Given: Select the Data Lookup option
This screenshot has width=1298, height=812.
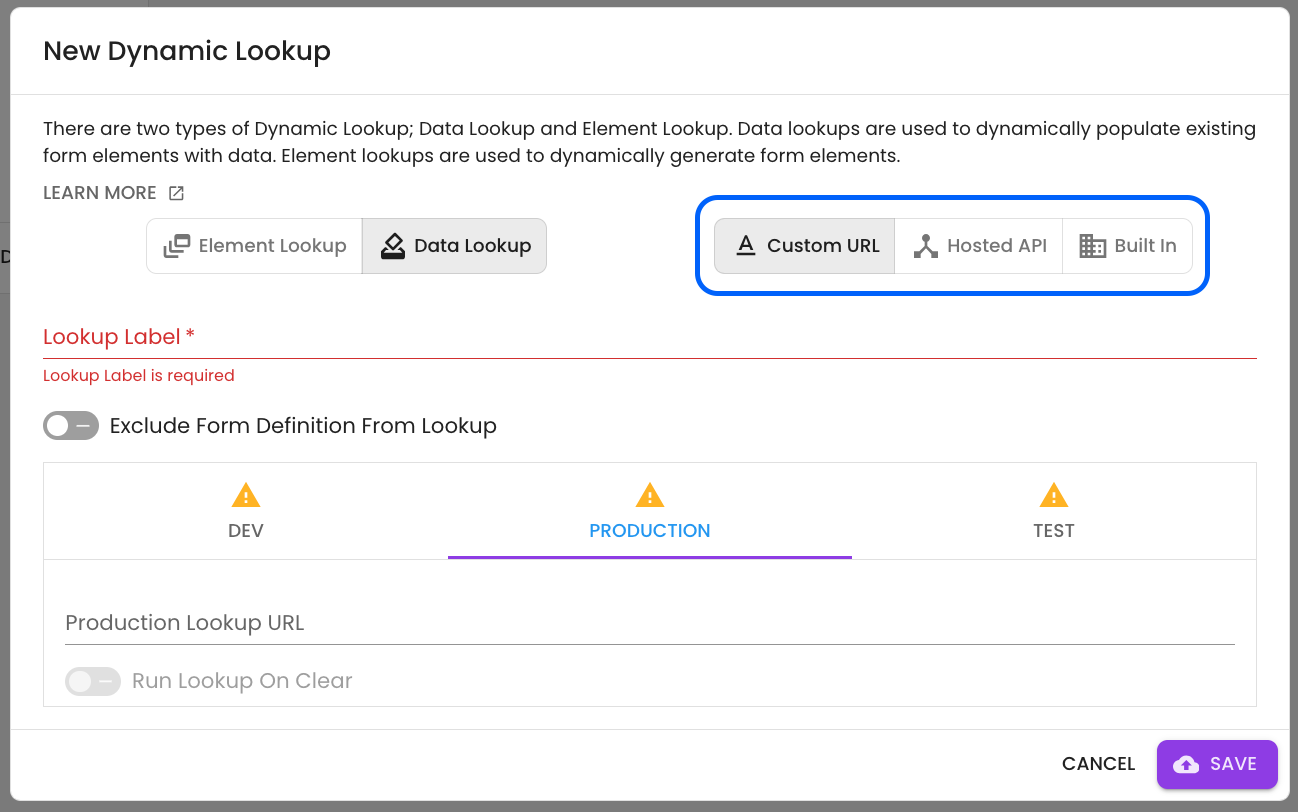Looking at the screenshot, I should tap(455, 246).
